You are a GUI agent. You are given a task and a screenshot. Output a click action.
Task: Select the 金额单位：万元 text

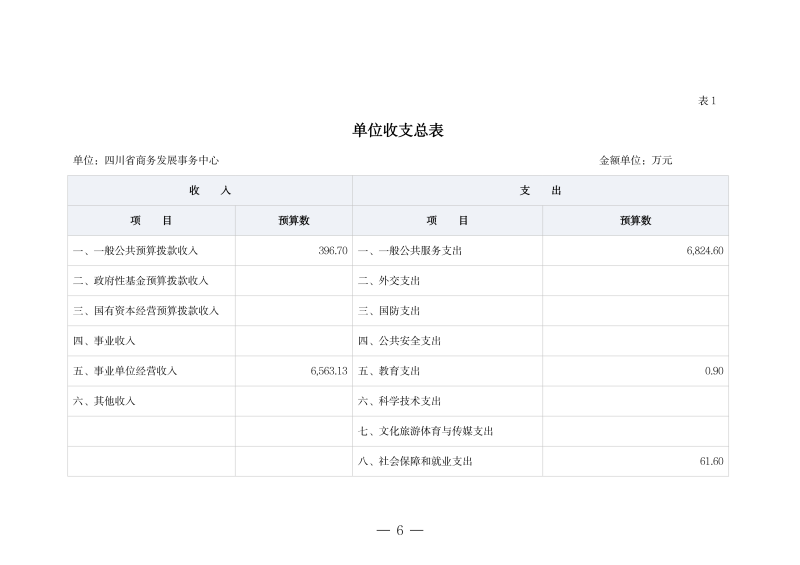click(635, 160)
